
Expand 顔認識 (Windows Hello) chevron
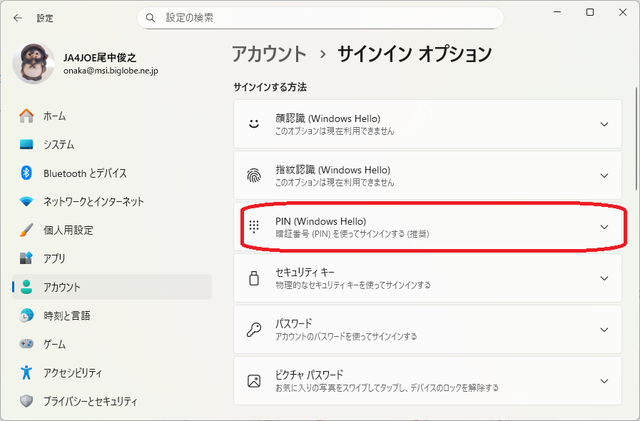coord(604,124)
